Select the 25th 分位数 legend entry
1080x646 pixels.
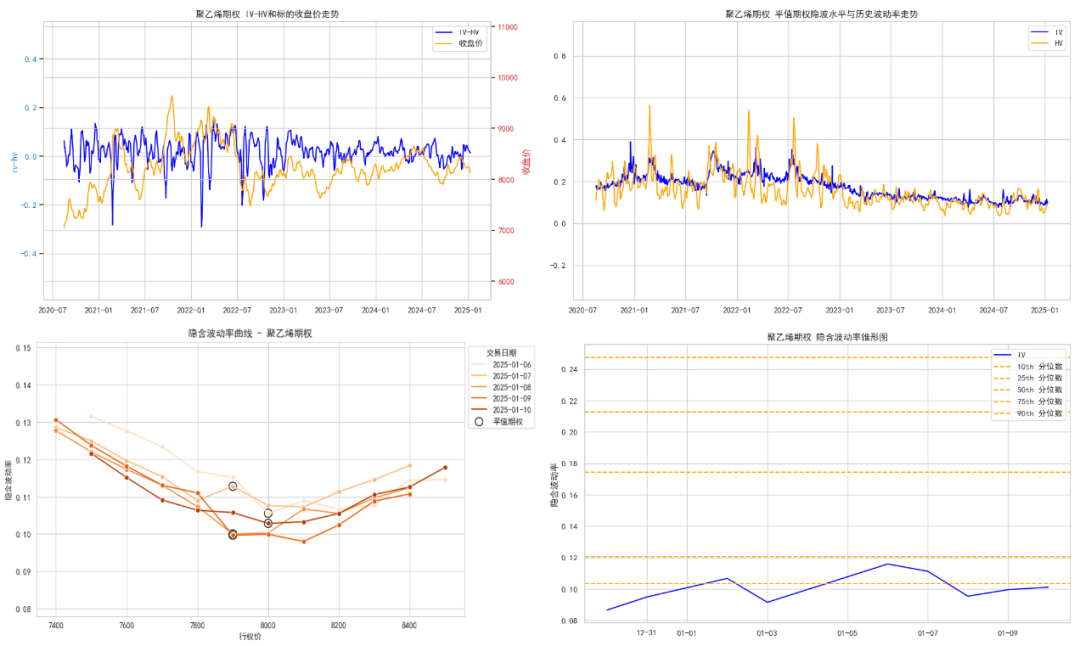pos(1028,378)
